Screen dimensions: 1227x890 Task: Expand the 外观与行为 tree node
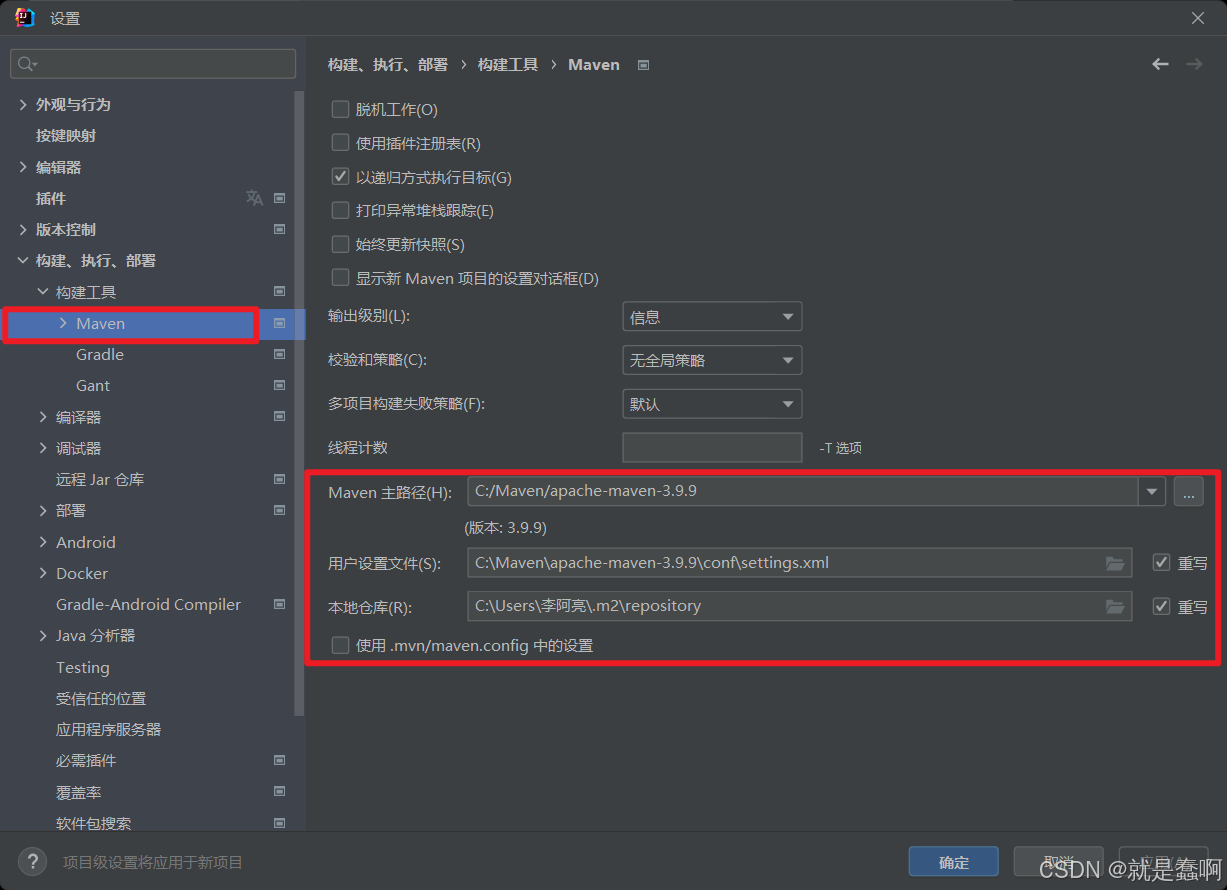coord(23,104)
